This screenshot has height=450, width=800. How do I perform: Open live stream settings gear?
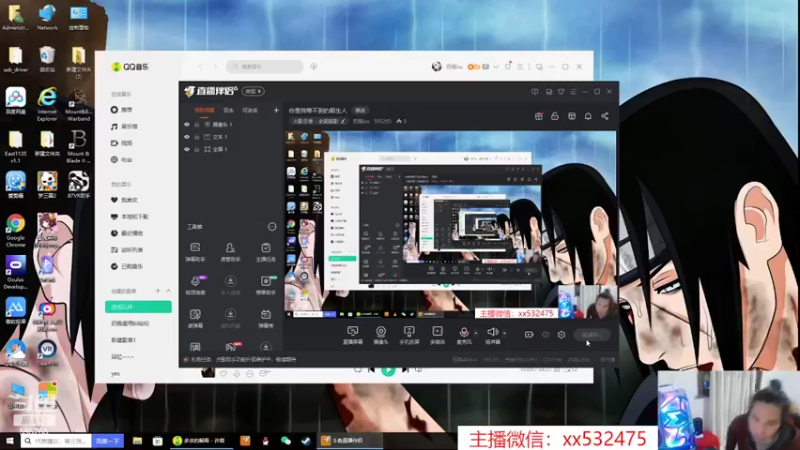(x=561, y=335)
